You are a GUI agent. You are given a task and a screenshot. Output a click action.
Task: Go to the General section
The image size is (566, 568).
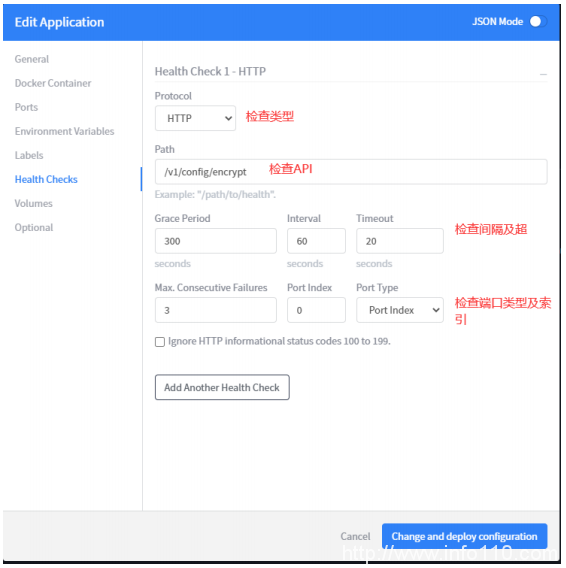coord(32,59)
